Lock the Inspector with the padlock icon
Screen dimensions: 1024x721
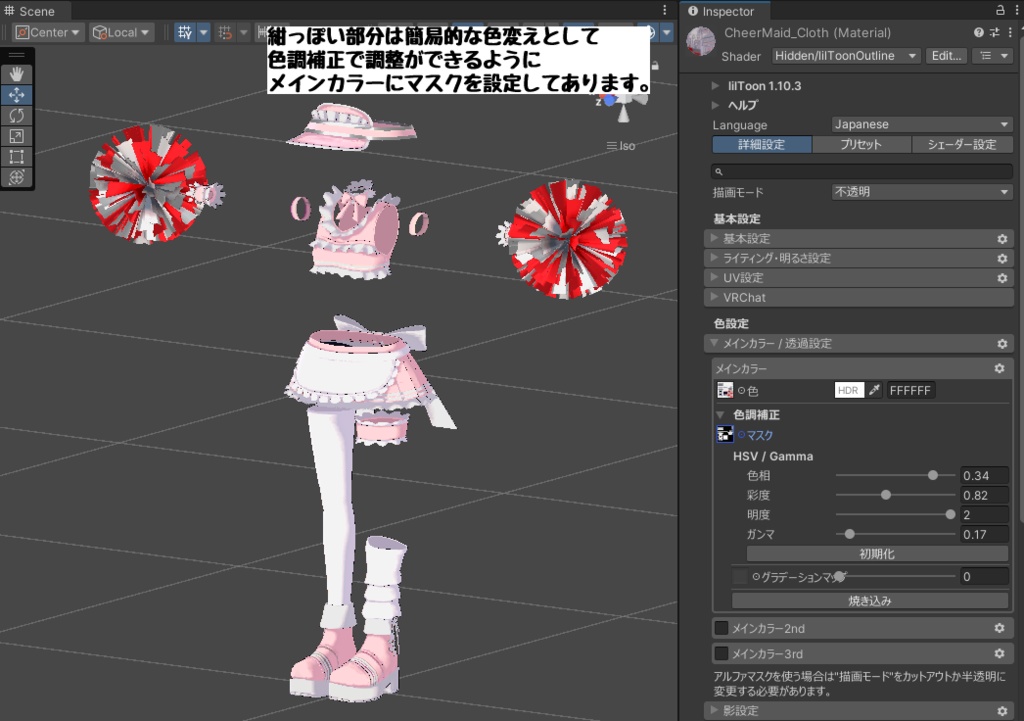click(999, 11)
